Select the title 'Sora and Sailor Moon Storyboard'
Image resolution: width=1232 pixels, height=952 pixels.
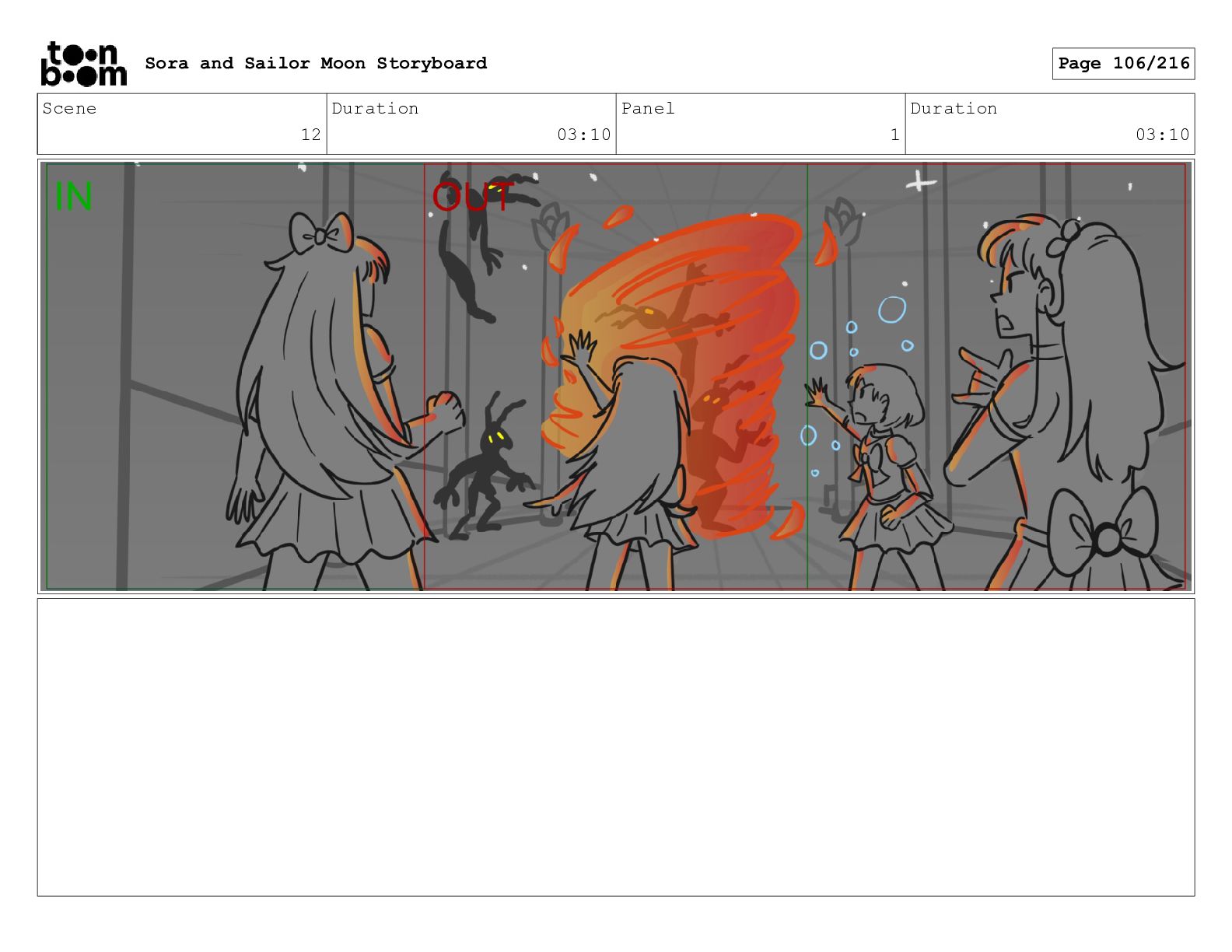pyautogui.click(x=316, y=63)
